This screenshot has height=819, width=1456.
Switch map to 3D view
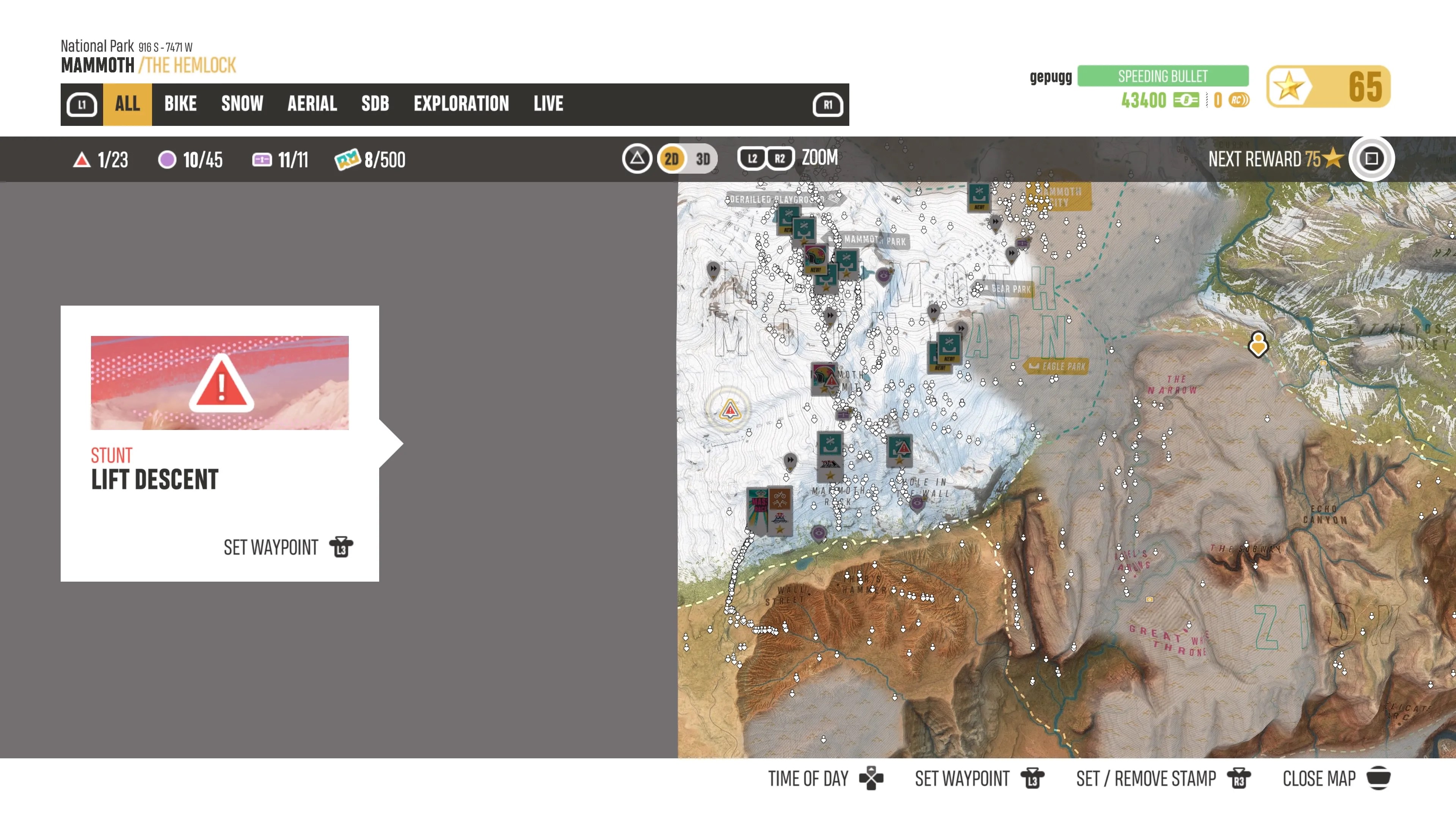(x=703, y=159)
